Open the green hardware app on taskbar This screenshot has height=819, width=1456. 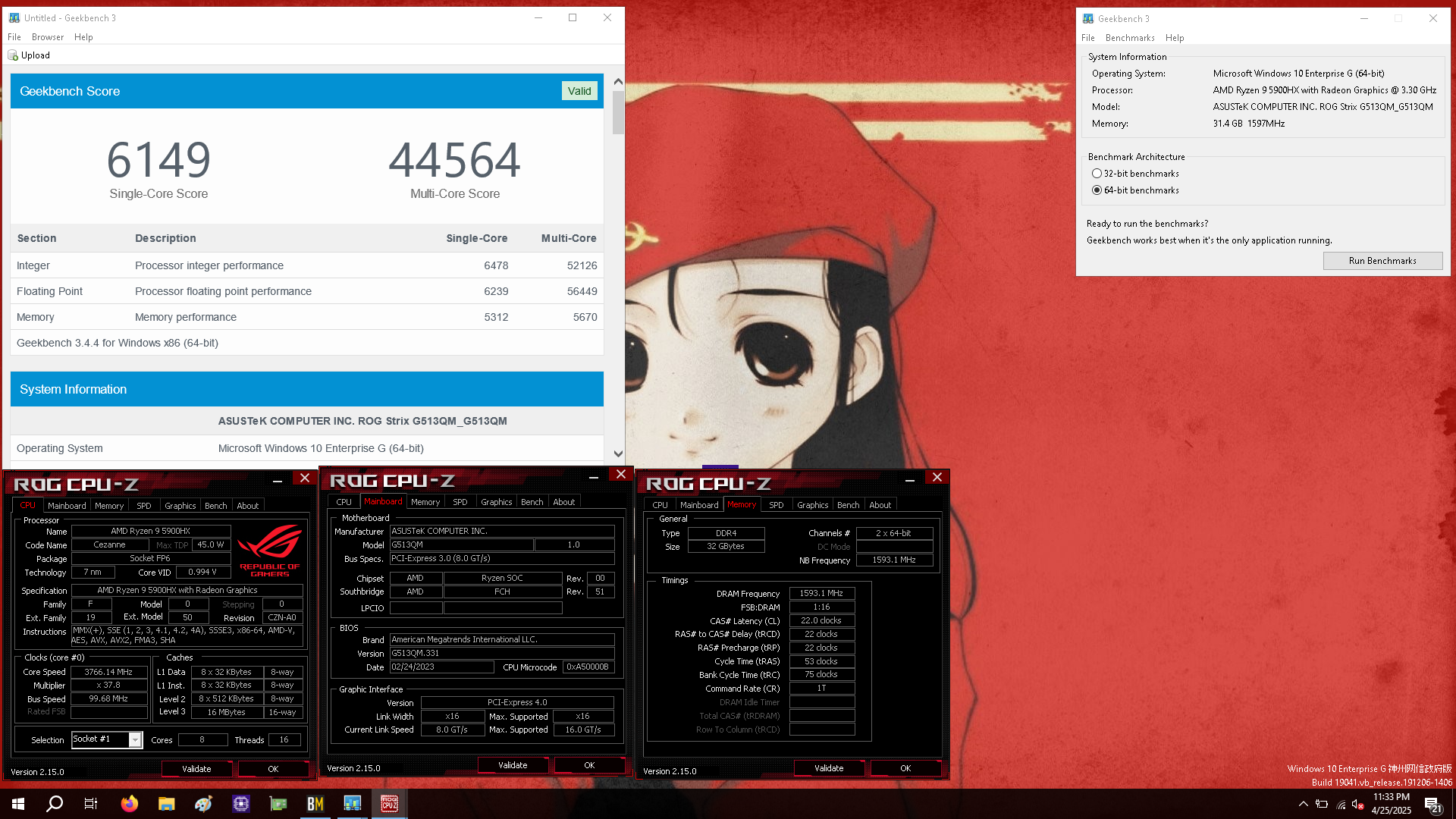[278, 804]
